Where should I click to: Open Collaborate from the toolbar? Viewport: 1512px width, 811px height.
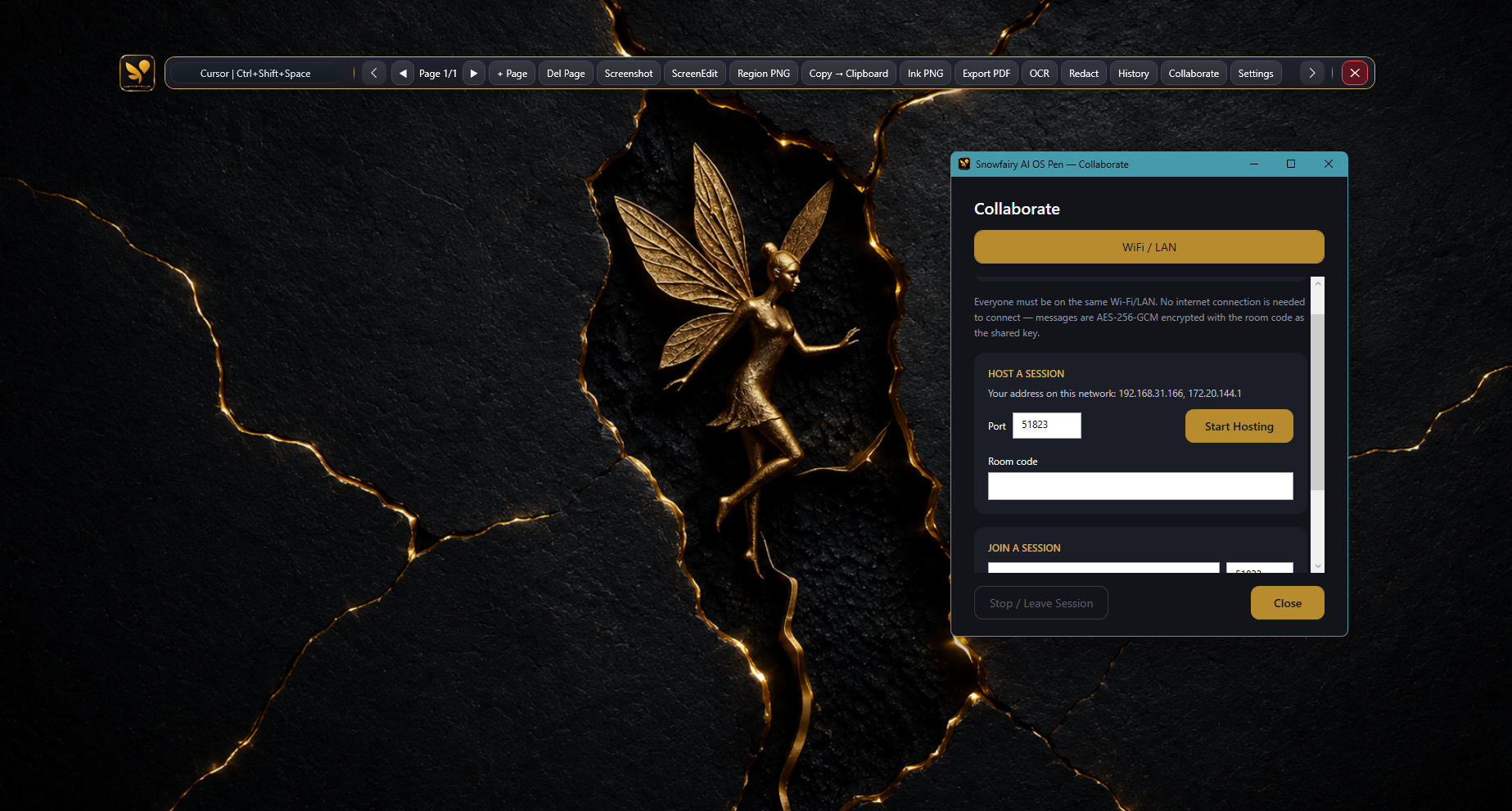(x=1194, y=73)
